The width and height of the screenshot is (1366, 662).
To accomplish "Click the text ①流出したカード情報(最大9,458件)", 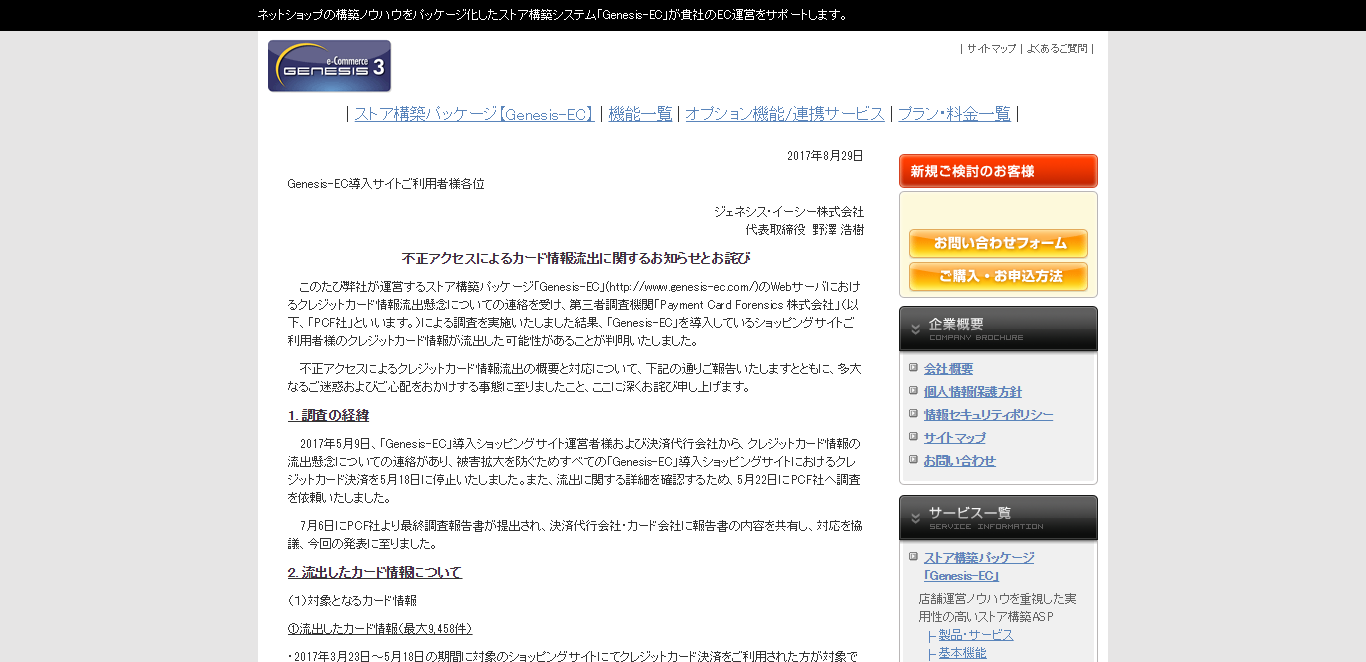I will tap(380, 629).
